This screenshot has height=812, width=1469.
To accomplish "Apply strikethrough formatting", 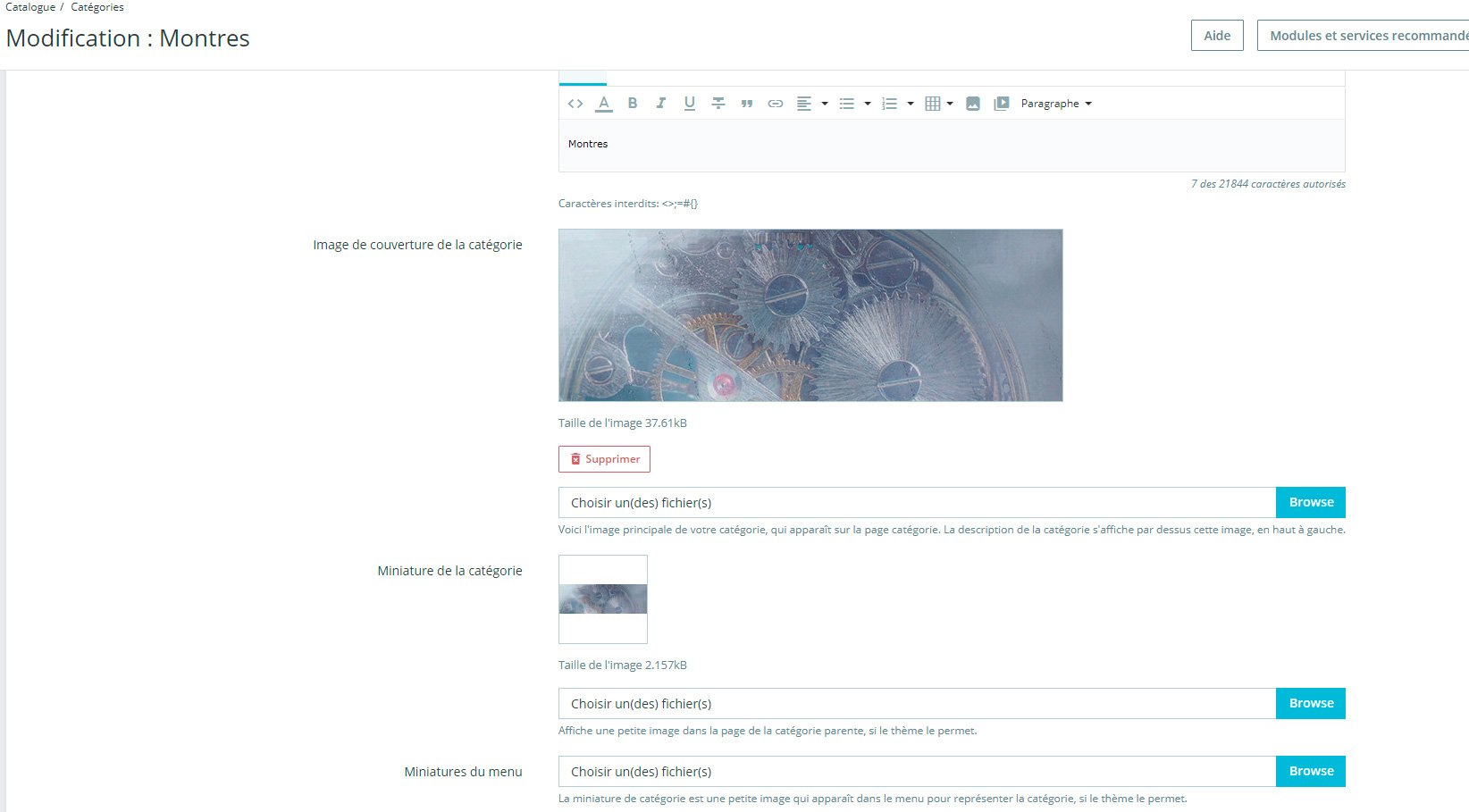I will (x=718, y=104).
